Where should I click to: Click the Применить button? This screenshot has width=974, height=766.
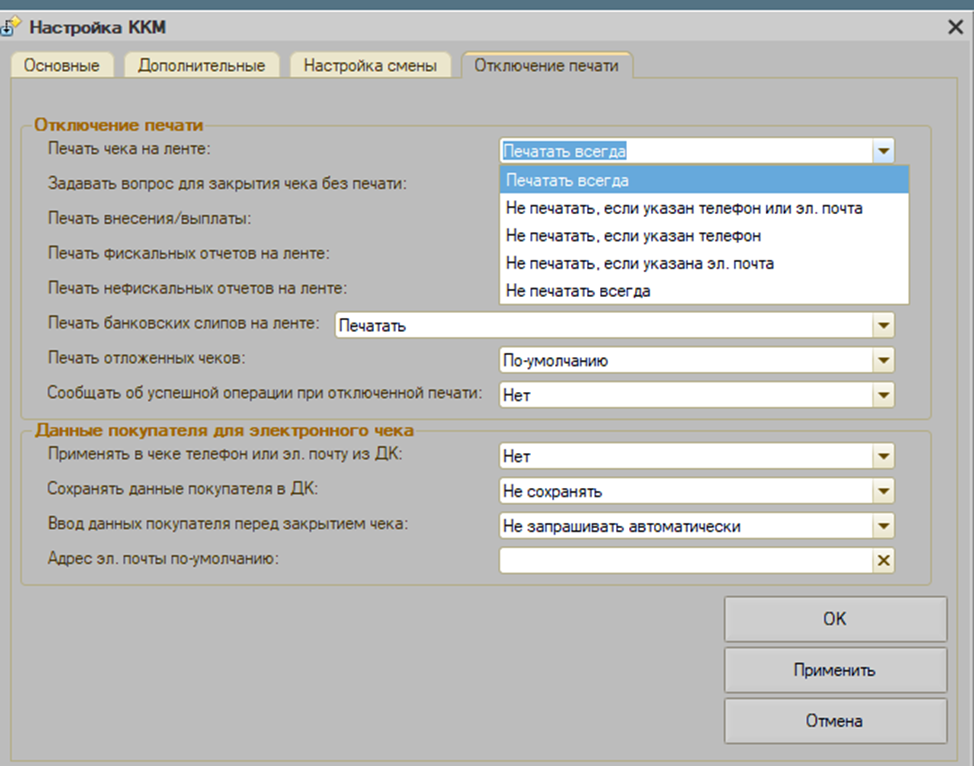[835, 670]
